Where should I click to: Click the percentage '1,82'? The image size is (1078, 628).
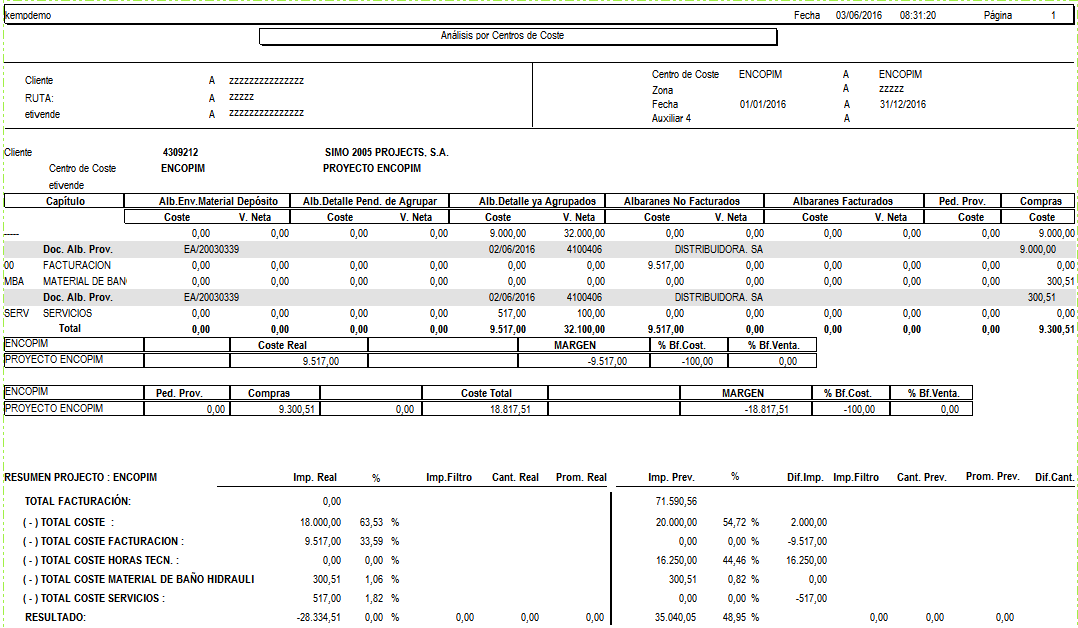pos(374,598)
